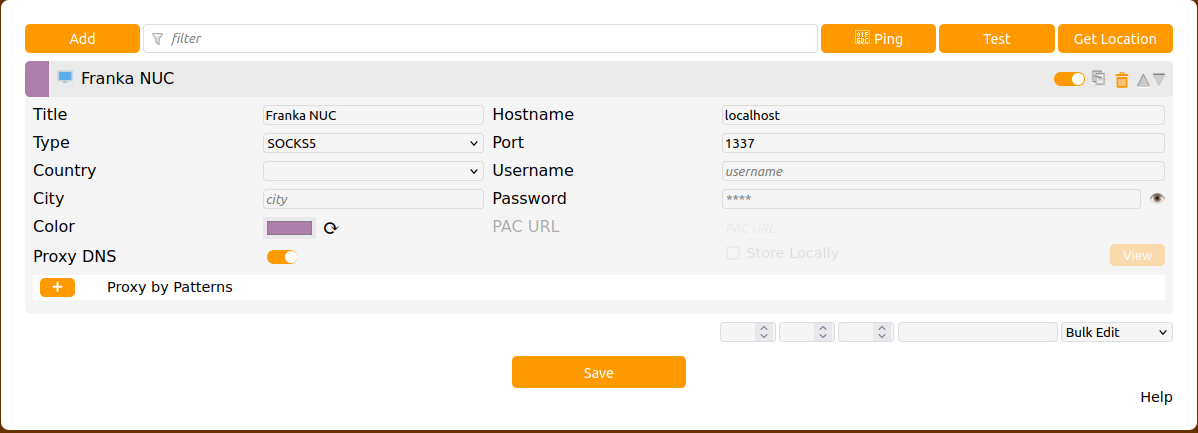The height and width of the screenshot is (433, 1198).
Task: Click the duplicate proxy icon
Action: [1099, 78]
